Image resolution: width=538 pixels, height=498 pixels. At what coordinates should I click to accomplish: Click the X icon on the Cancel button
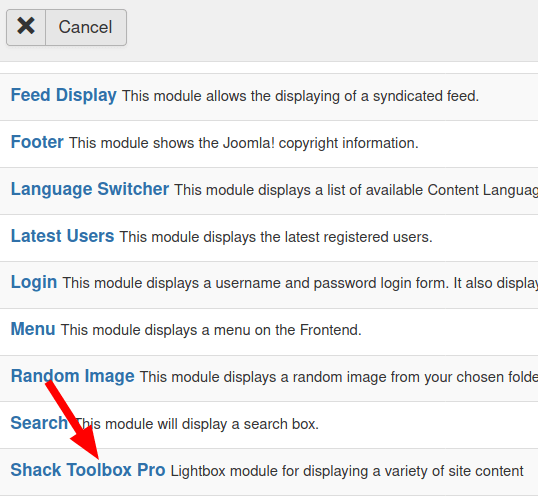[26, 27]
